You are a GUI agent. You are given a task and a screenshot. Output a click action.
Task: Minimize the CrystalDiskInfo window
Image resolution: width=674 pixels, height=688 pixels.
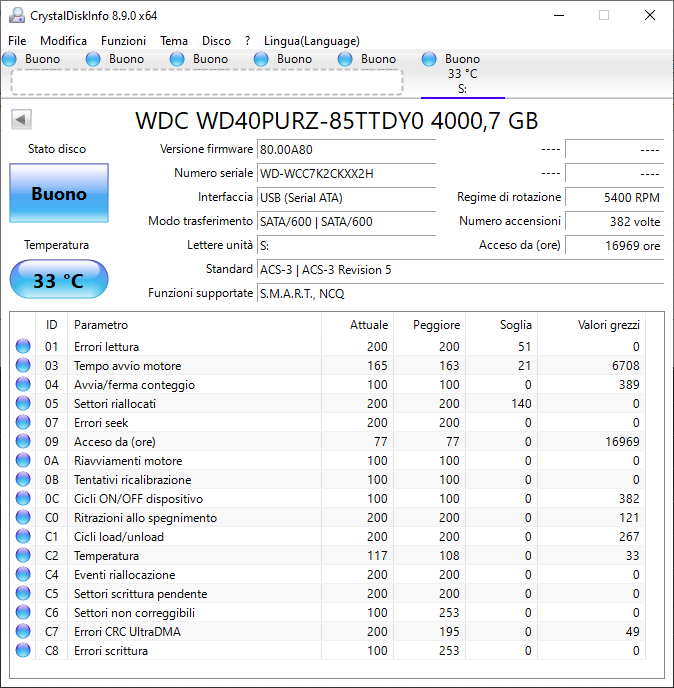click(x=559, y=15)
